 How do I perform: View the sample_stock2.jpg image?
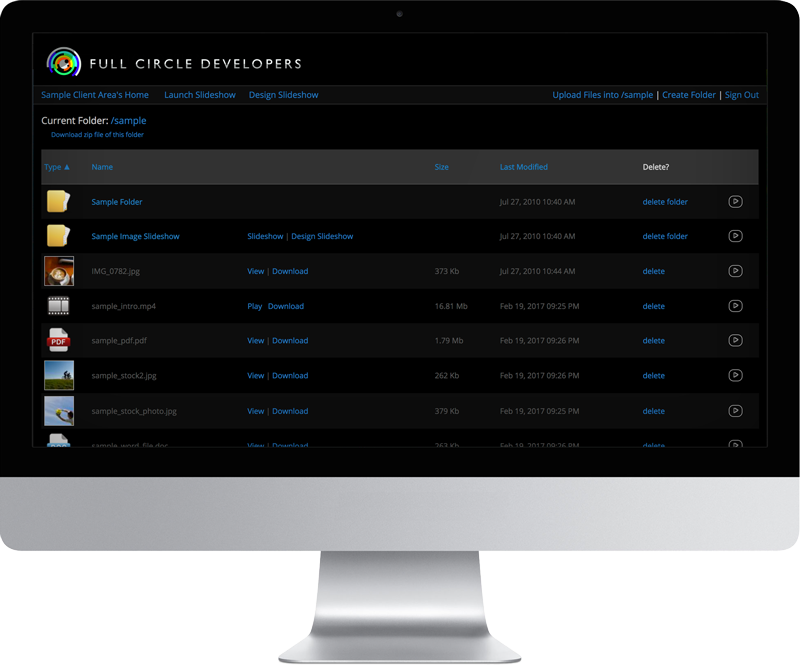(x=256, y=376)
